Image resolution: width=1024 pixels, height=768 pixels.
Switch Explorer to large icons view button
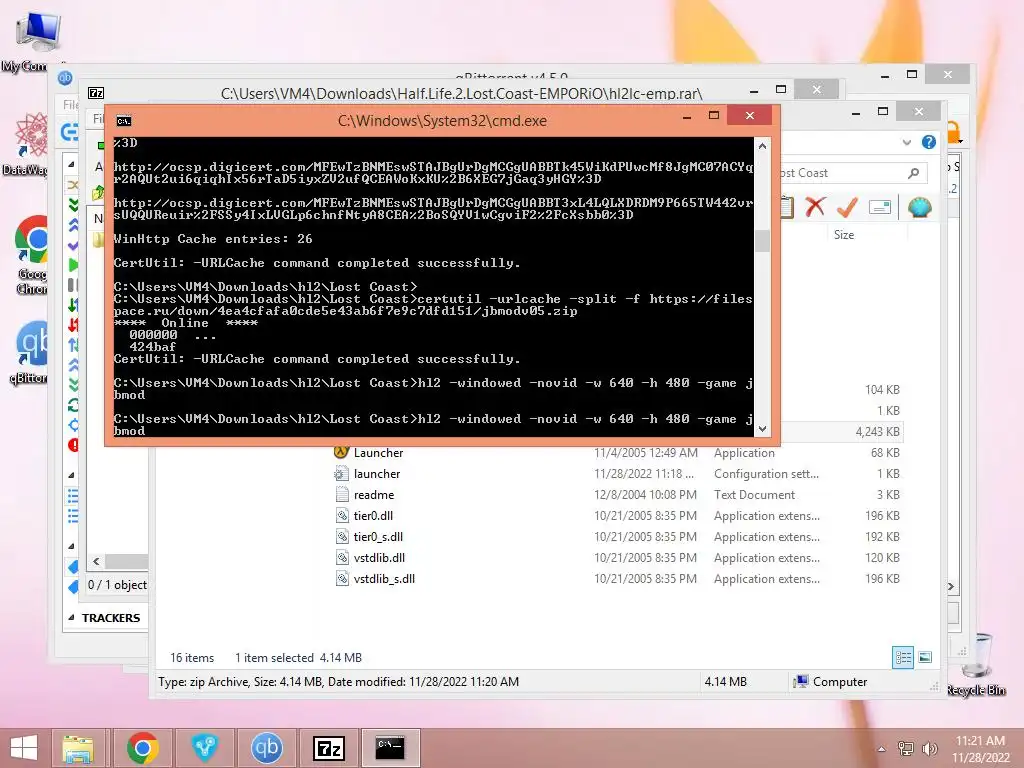click(925, 657)
